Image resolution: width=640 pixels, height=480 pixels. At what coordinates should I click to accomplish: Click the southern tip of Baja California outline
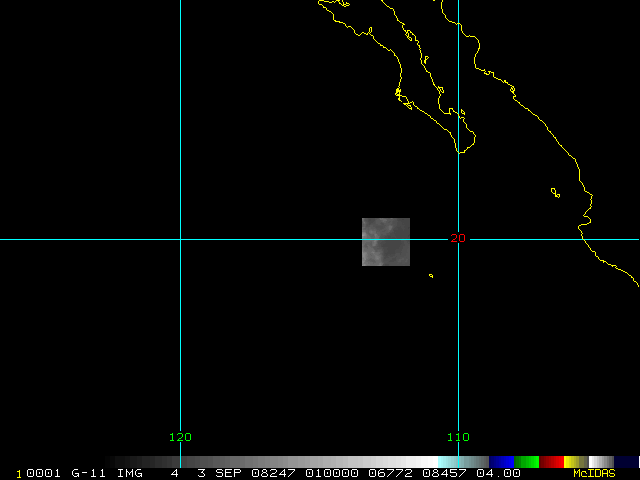point(459,151)
